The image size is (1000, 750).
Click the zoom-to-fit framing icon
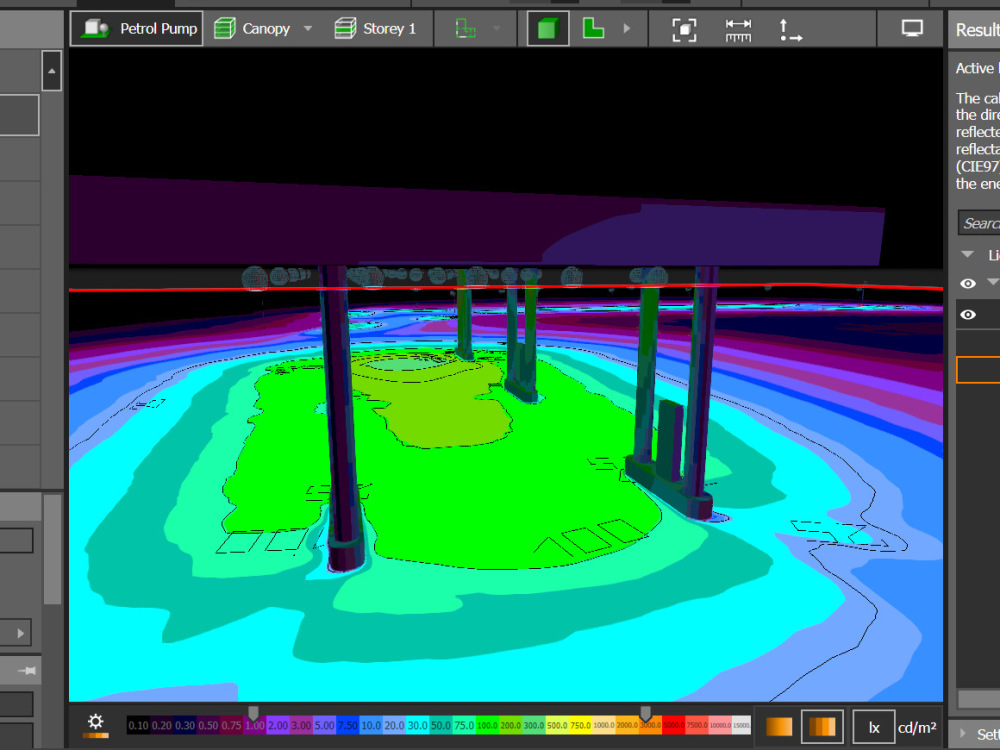coord(684,29)
